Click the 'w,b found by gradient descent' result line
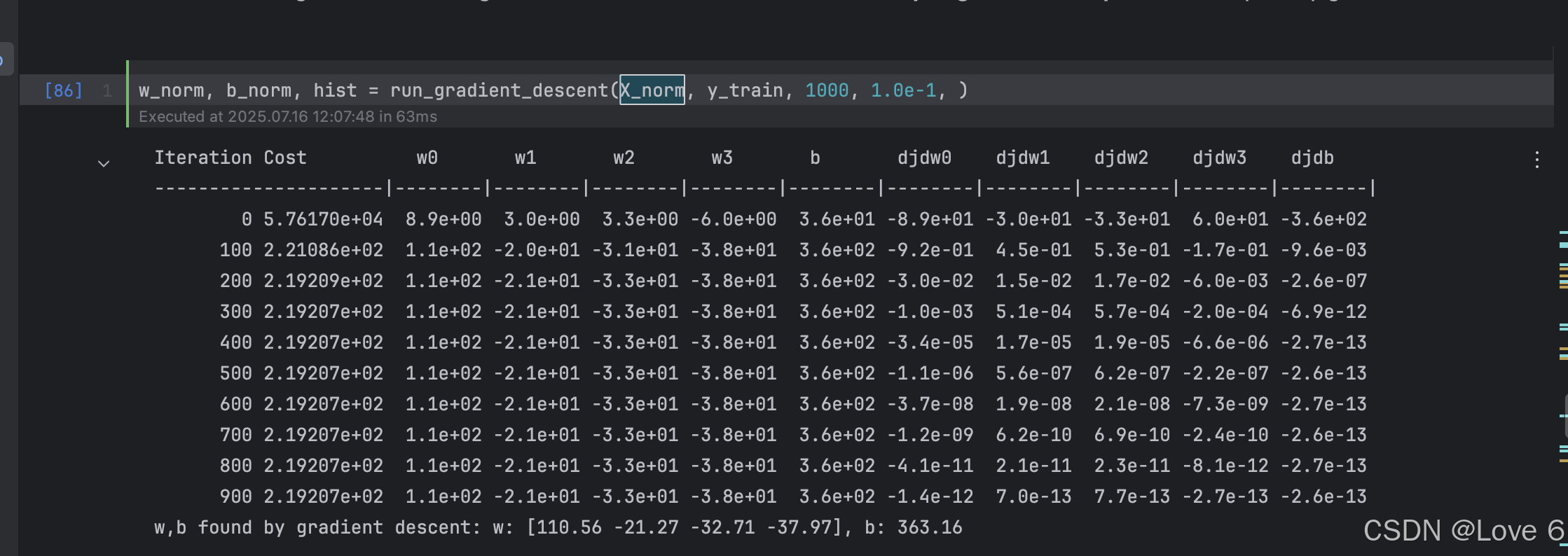The image size is (1568, 556). 558,527
